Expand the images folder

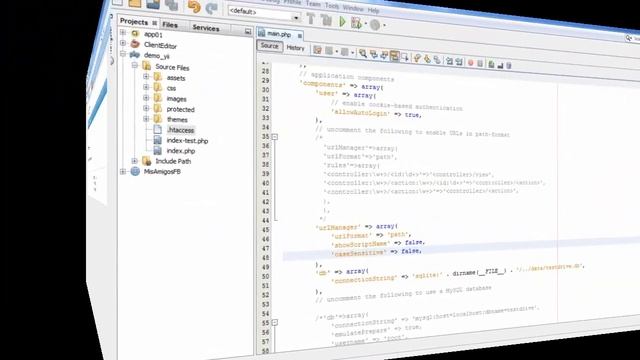pos(146,98)
